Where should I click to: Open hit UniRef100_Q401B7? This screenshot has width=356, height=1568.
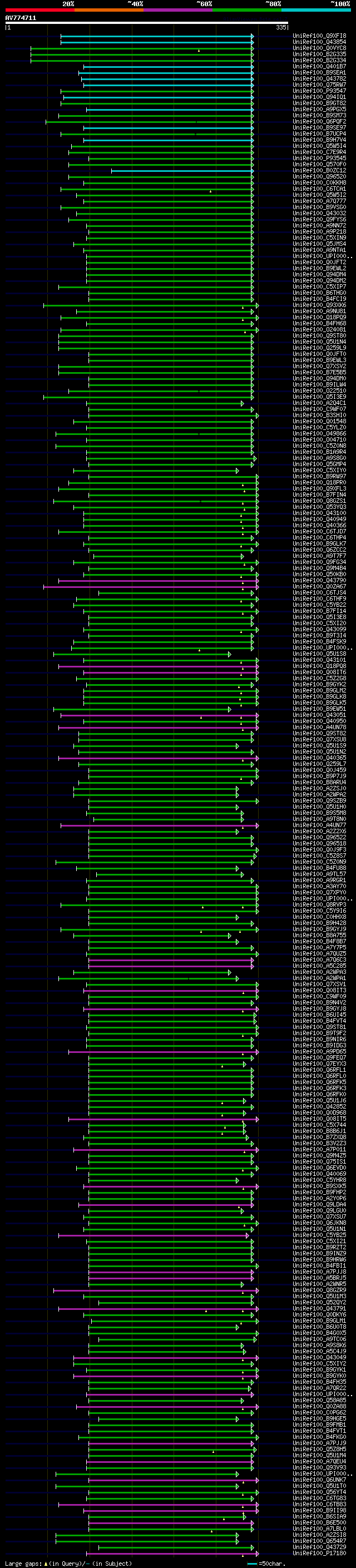tap(319, 67)
